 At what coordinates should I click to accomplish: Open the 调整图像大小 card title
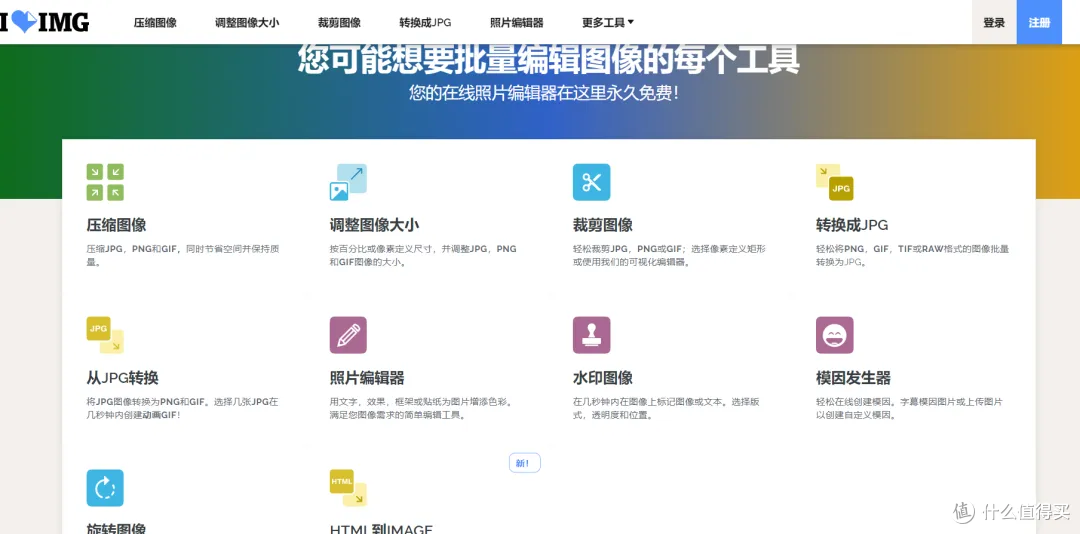click(x=374, y=225)
